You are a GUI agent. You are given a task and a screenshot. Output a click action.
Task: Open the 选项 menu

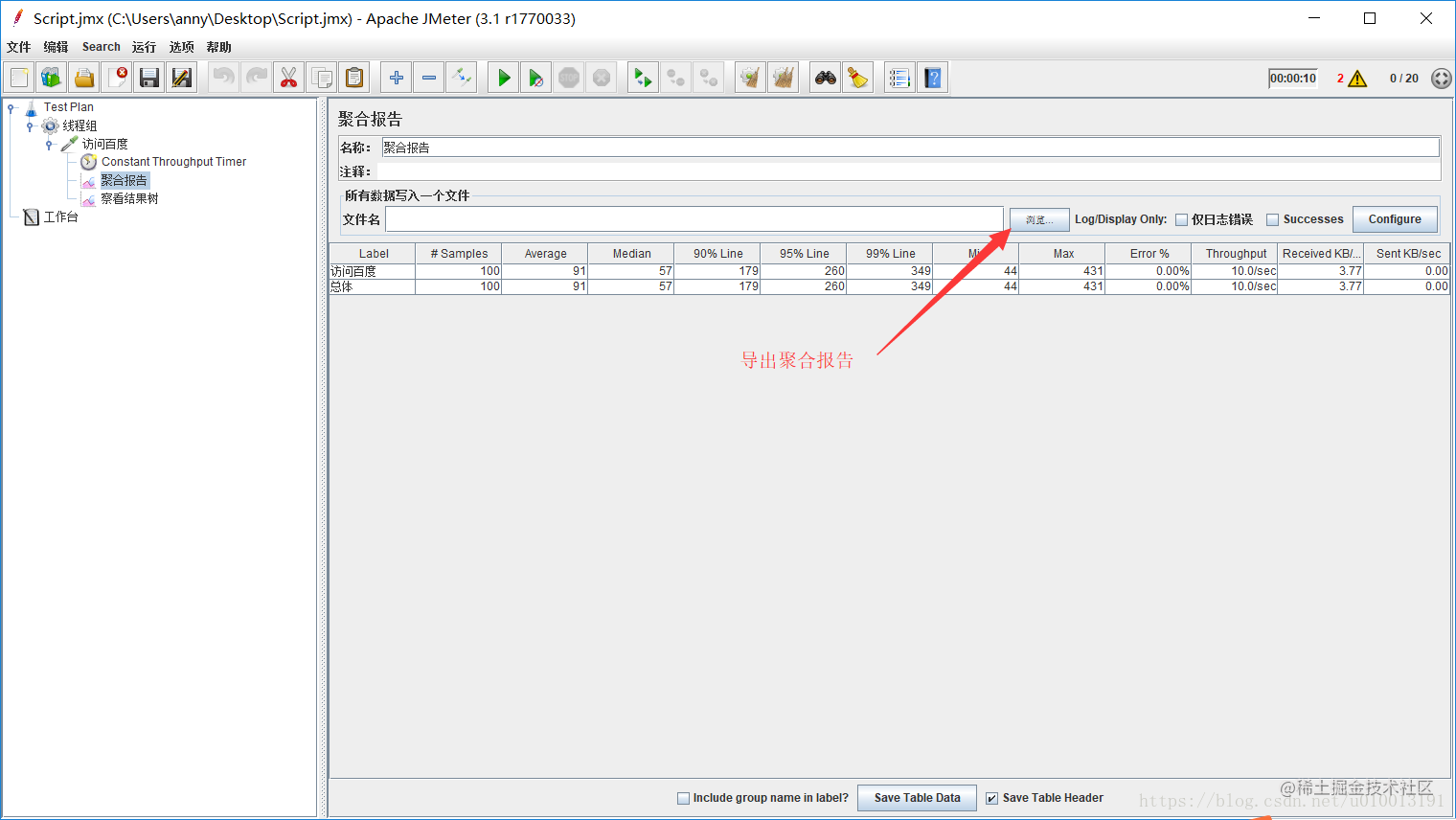[x=182, y=47]
